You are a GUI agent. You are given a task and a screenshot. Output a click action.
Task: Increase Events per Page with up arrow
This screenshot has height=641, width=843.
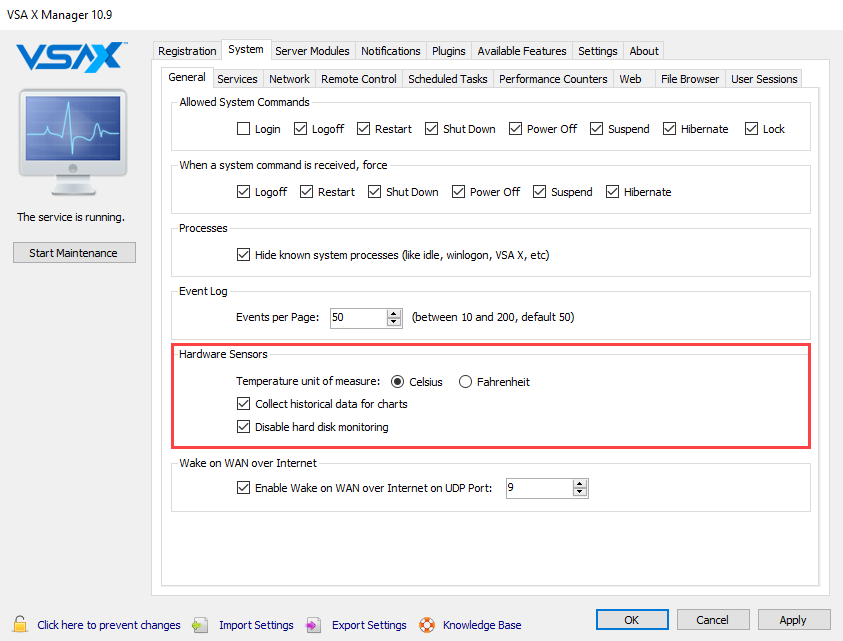[393, 313]
